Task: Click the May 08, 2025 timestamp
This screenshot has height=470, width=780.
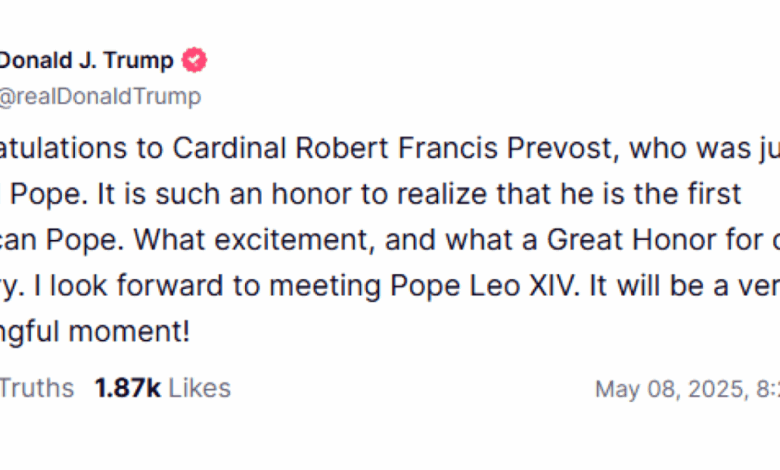Action: click(687, 389)
